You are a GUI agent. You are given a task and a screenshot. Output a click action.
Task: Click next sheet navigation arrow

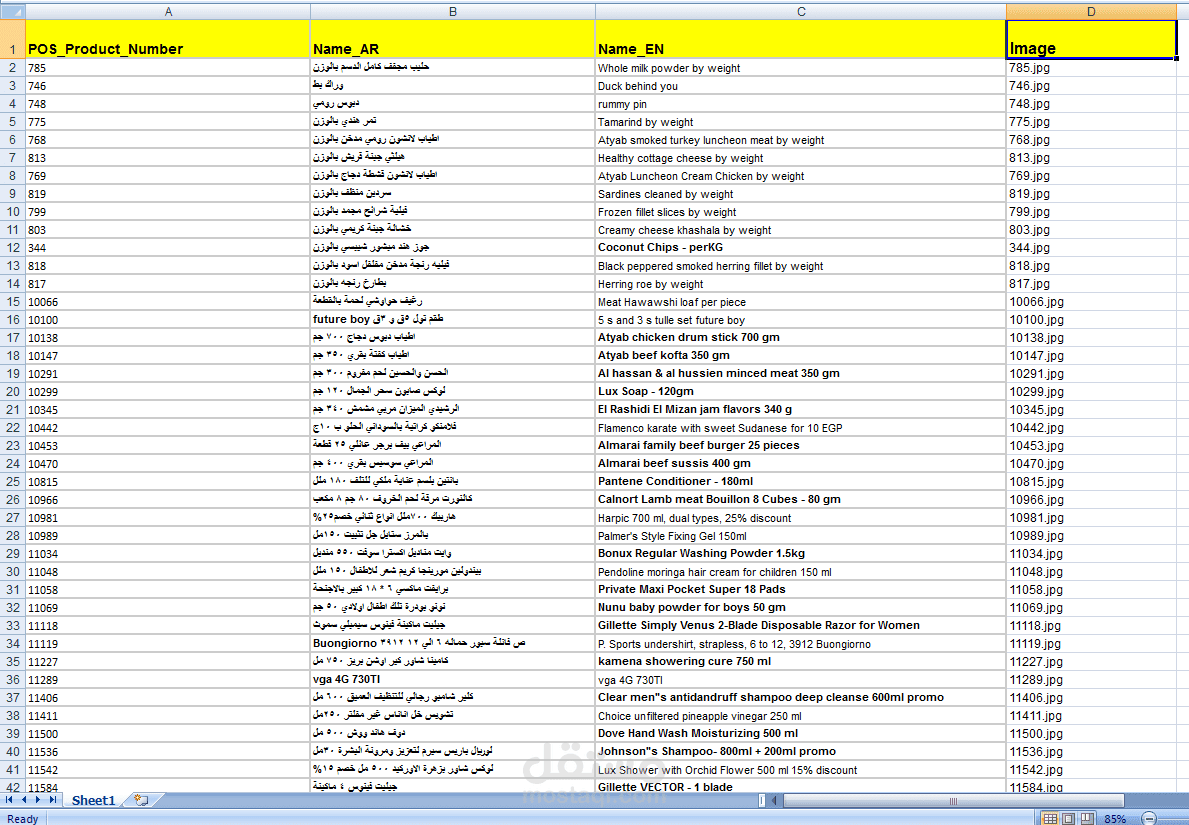coord(38,800)
